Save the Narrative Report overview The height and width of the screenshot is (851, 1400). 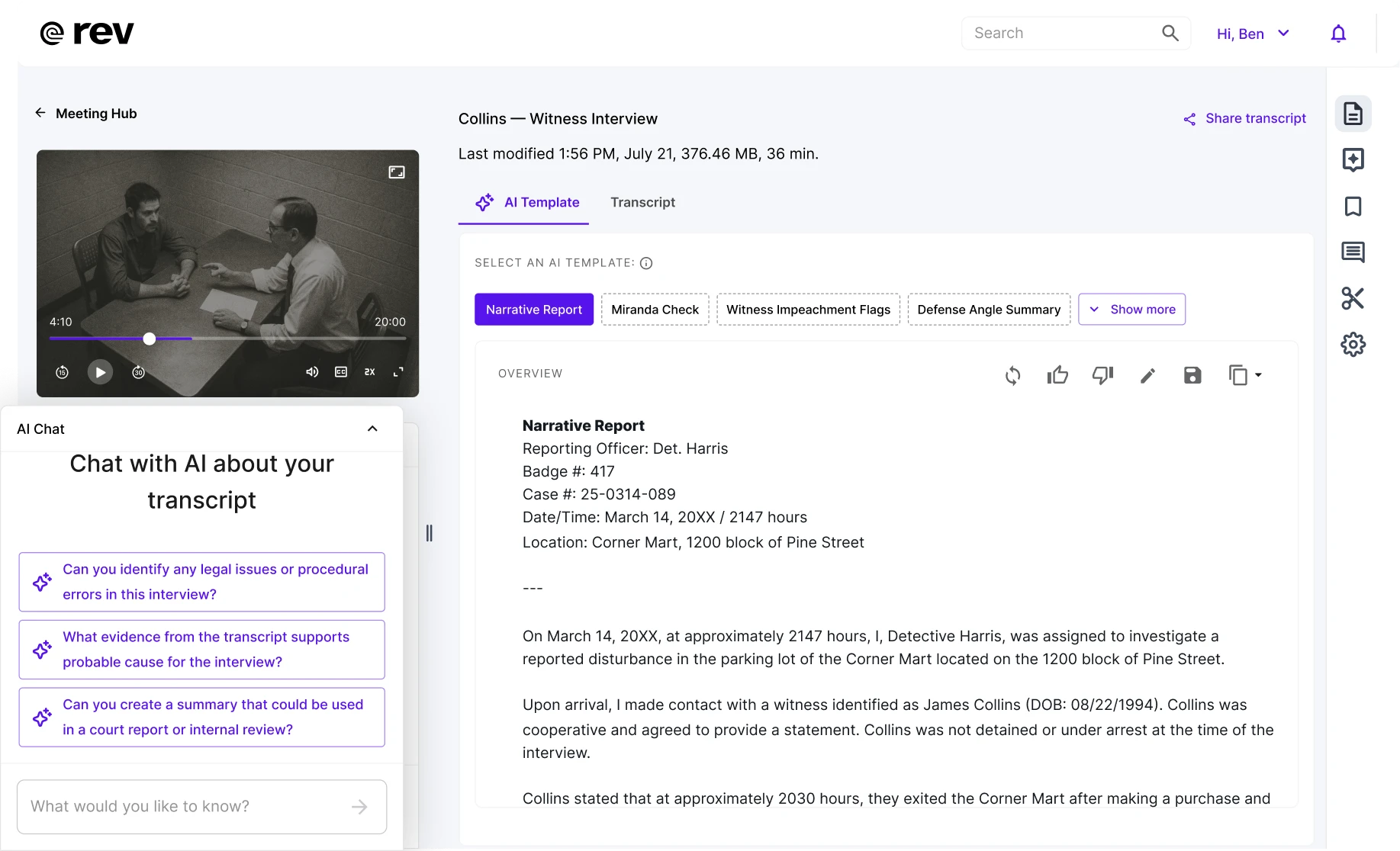pos(1192,375)
